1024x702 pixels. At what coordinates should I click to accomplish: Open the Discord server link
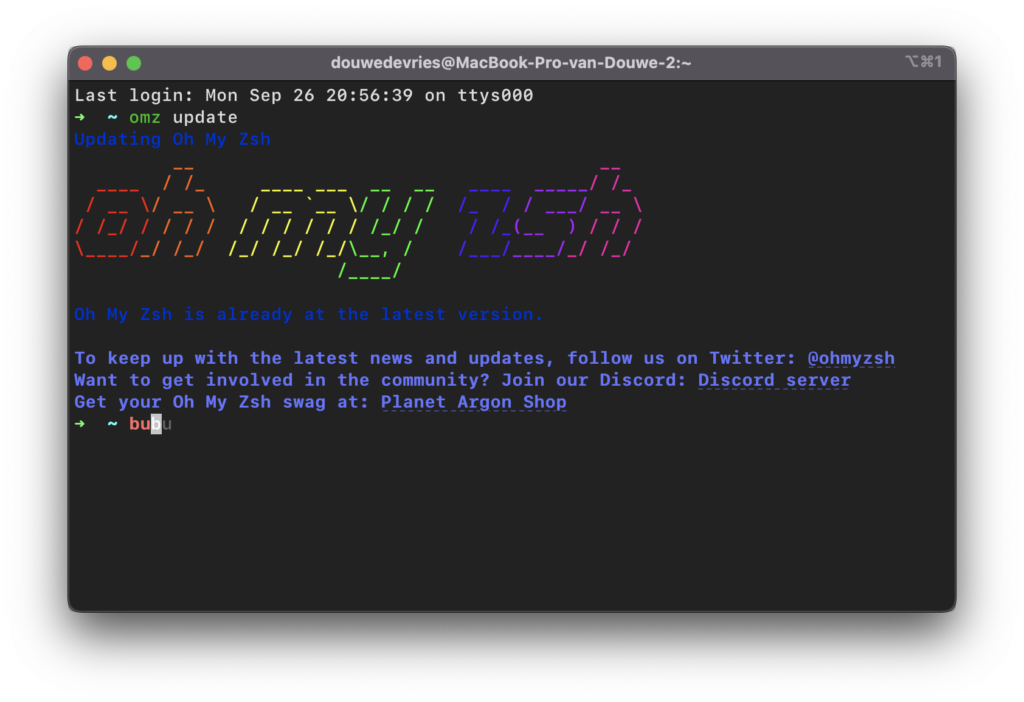point(774,380)
